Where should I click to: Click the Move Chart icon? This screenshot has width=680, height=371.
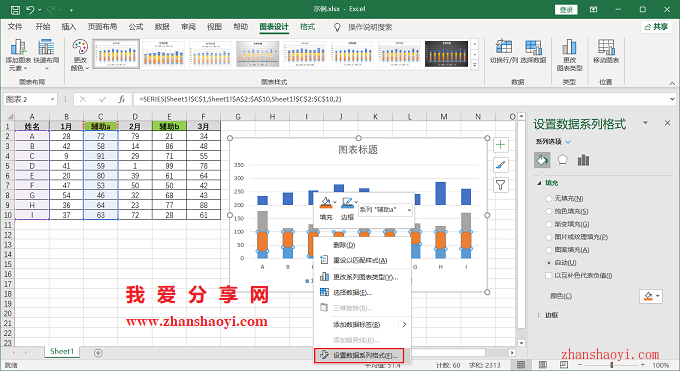click(x=606, y=47)
